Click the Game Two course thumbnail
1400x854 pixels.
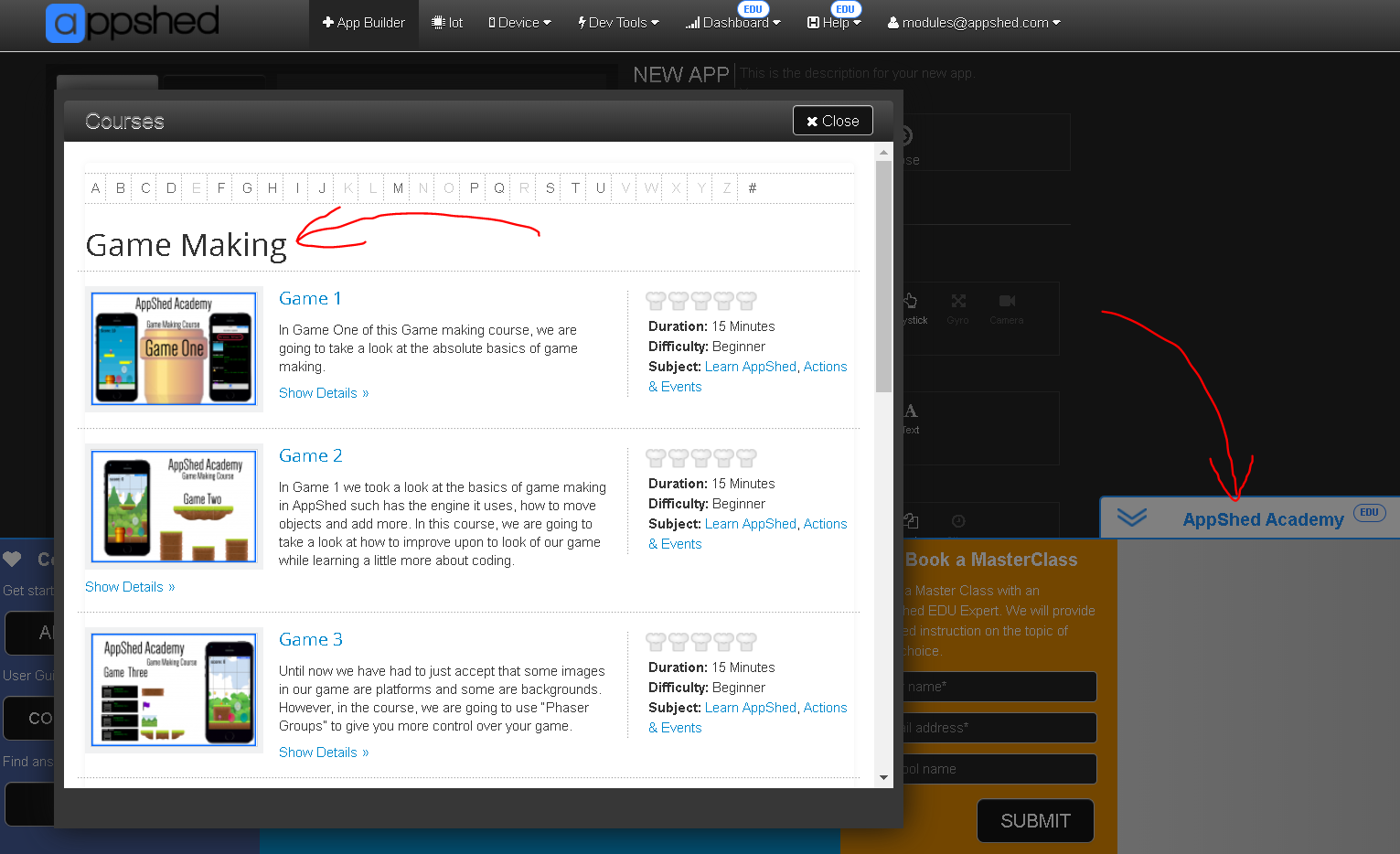(174, 506)
